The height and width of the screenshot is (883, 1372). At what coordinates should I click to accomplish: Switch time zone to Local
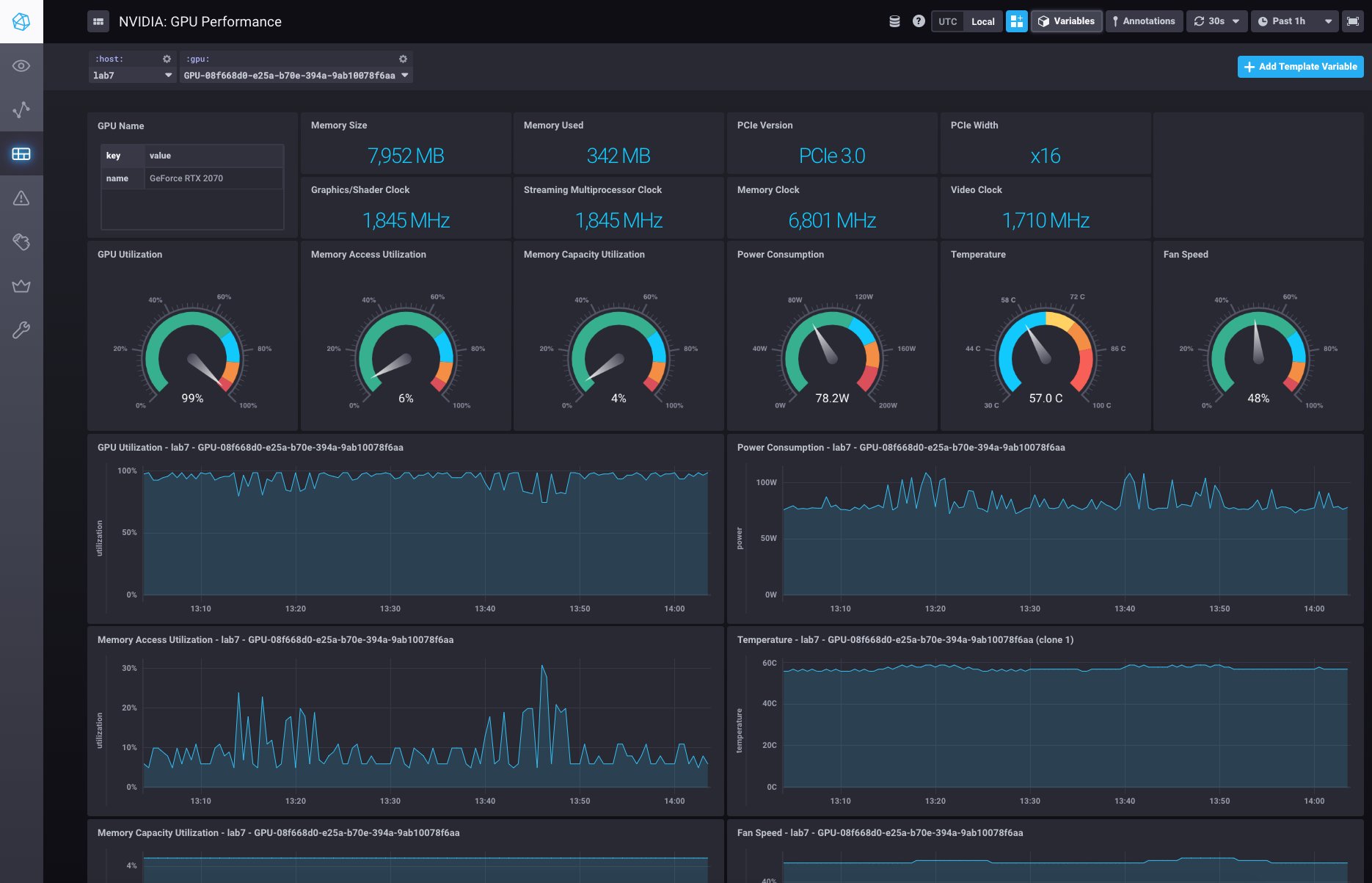[x=983, y=21]
